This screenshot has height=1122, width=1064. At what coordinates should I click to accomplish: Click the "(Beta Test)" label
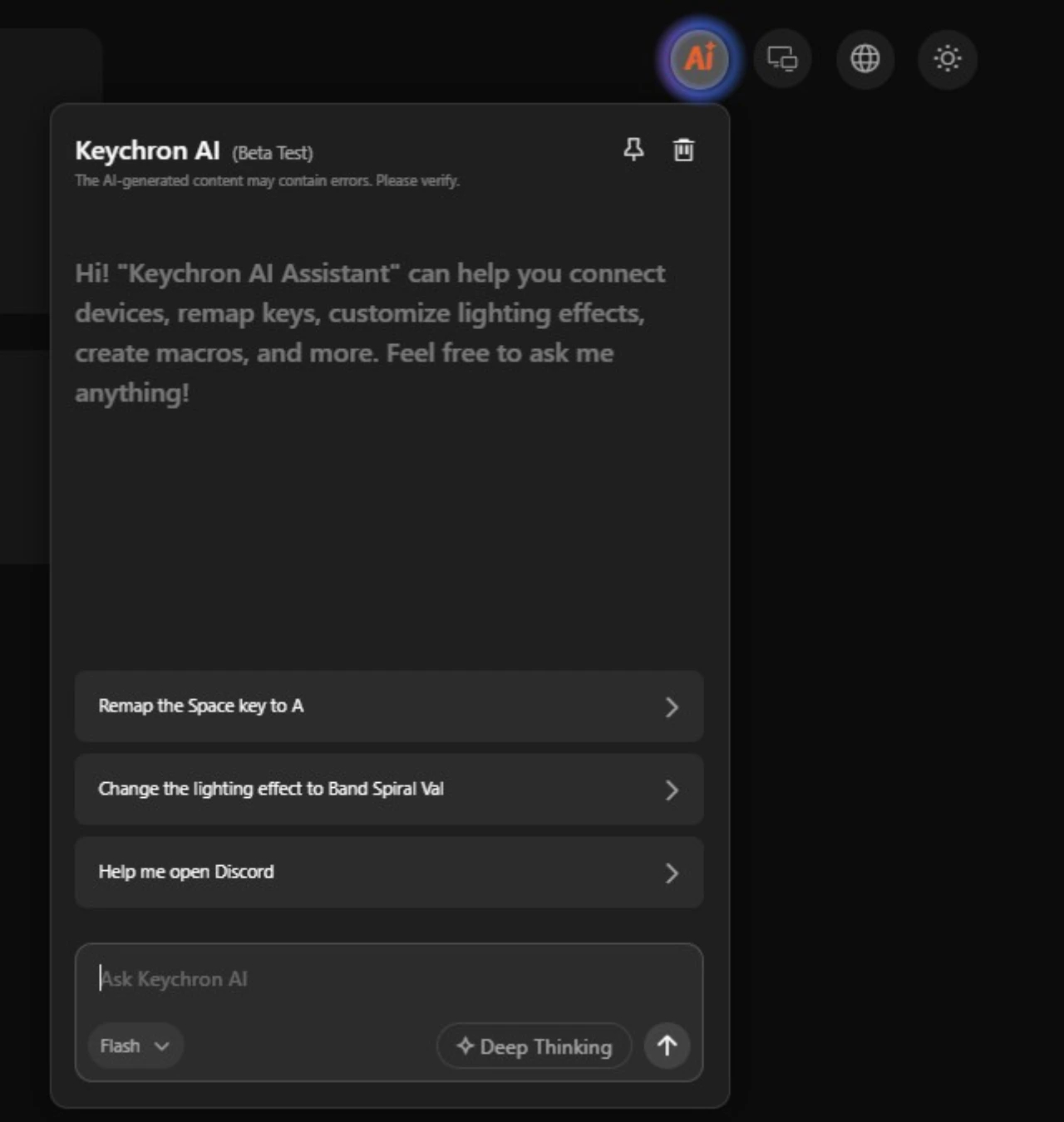pos(273,153)
